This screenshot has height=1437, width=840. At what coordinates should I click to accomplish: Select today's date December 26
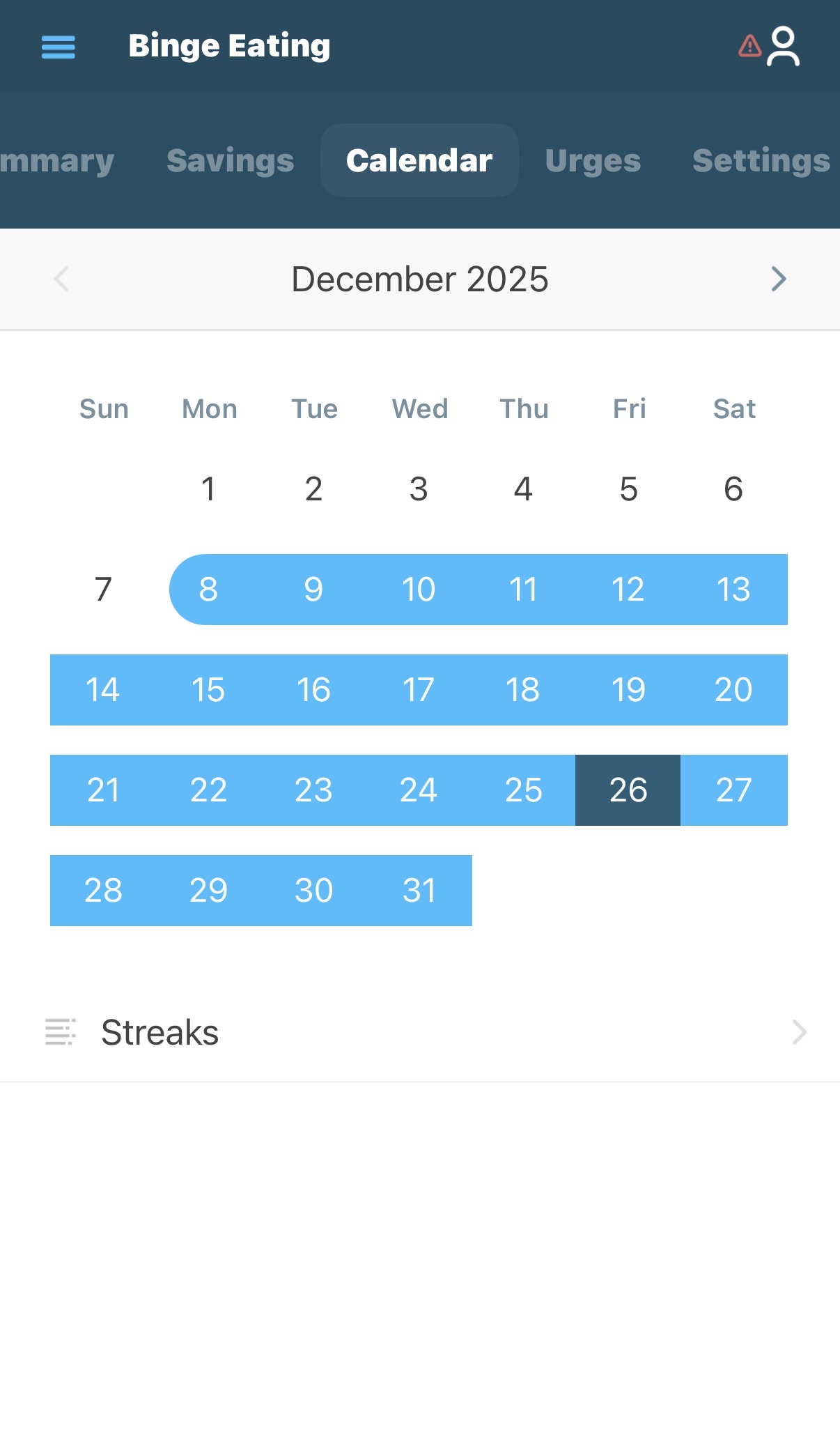coord(628,790)
